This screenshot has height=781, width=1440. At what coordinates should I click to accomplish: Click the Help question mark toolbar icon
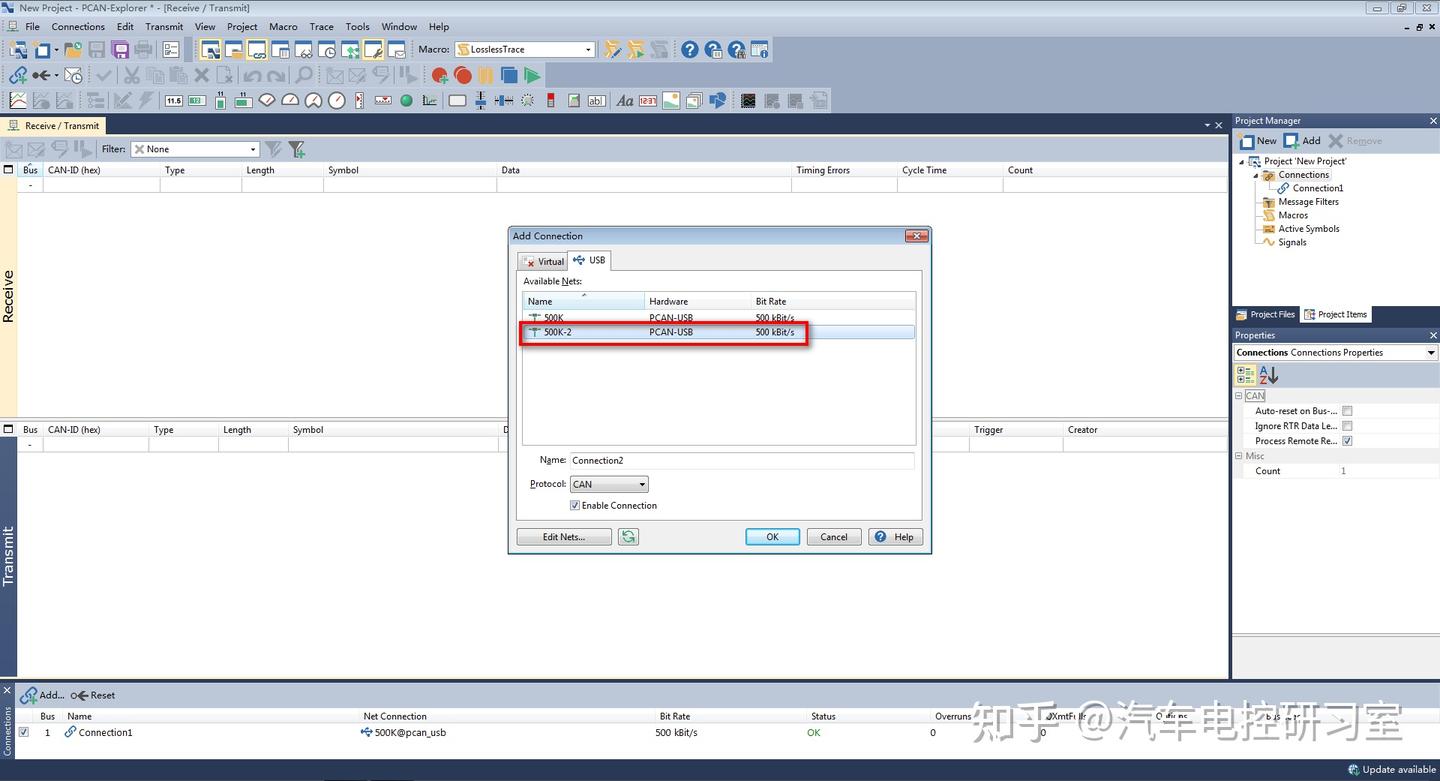[x=690, y=49]
